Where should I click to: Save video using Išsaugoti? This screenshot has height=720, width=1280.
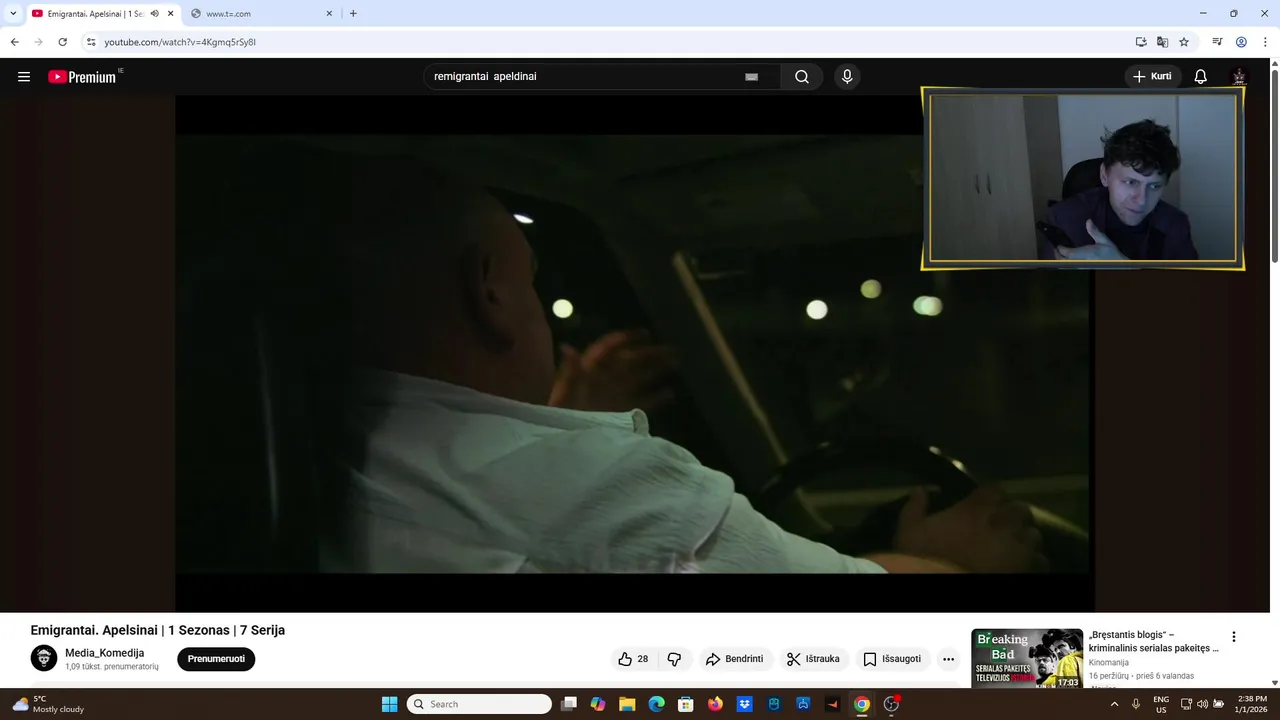[x=892, y=659]
